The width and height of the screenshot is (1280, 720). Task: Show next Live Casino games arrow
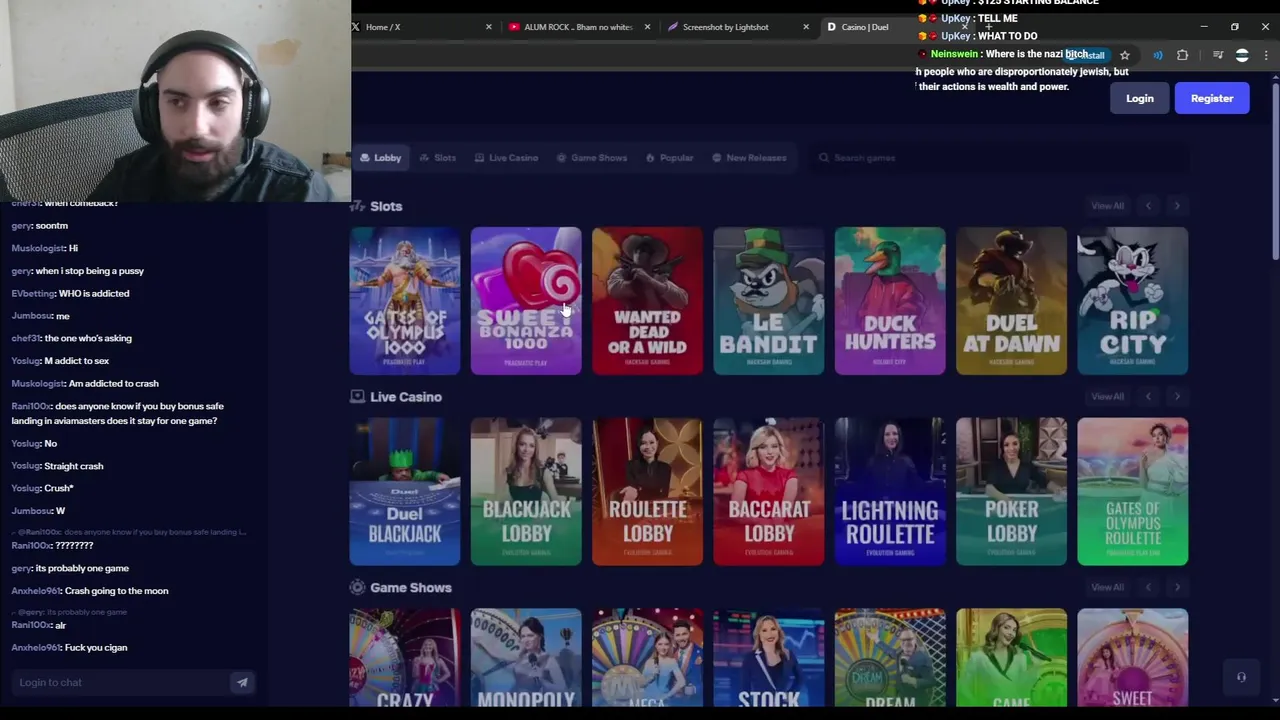click(x=1177, y=397)
